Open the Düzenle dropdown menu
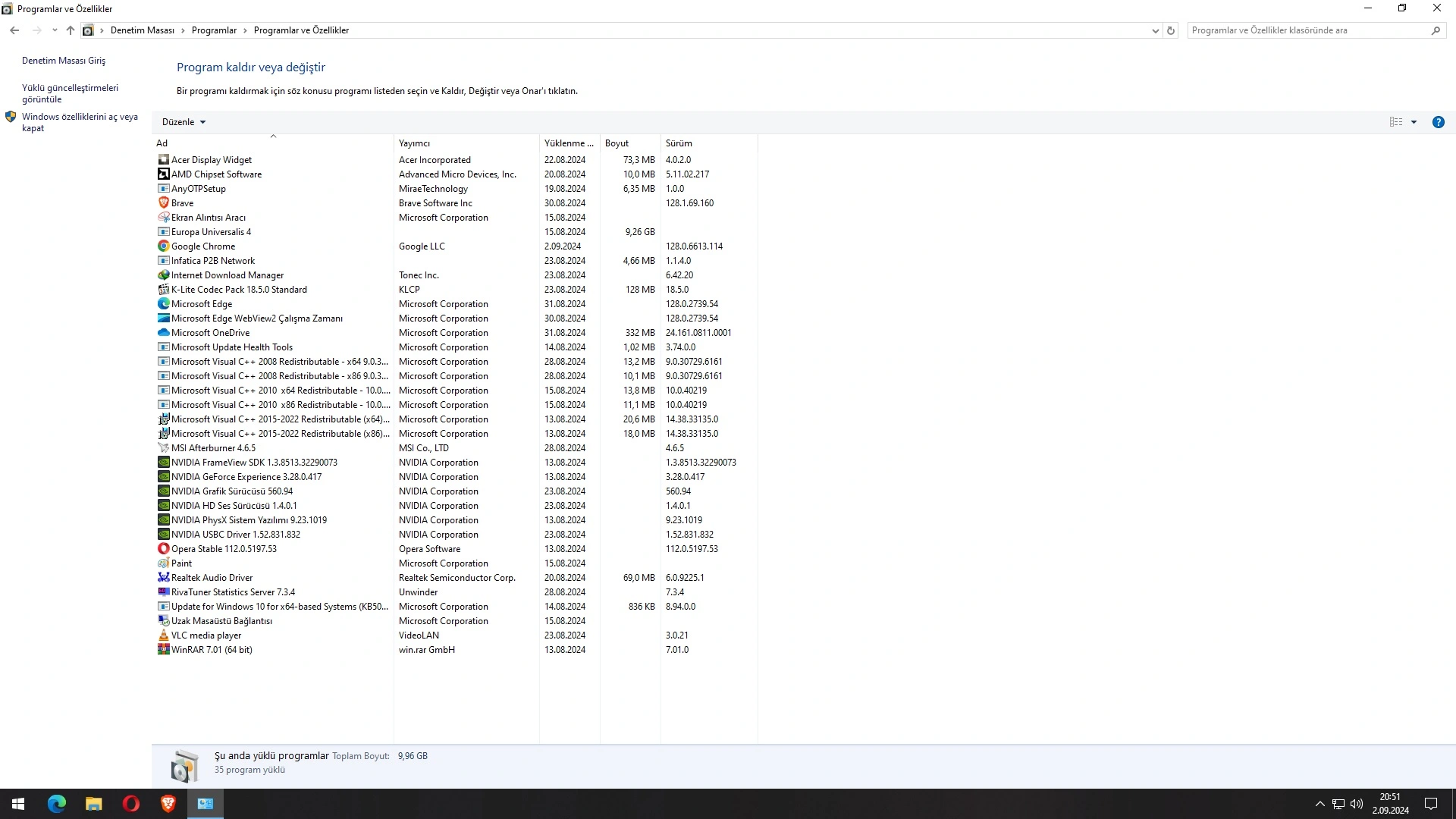 [x=184, y=122]
